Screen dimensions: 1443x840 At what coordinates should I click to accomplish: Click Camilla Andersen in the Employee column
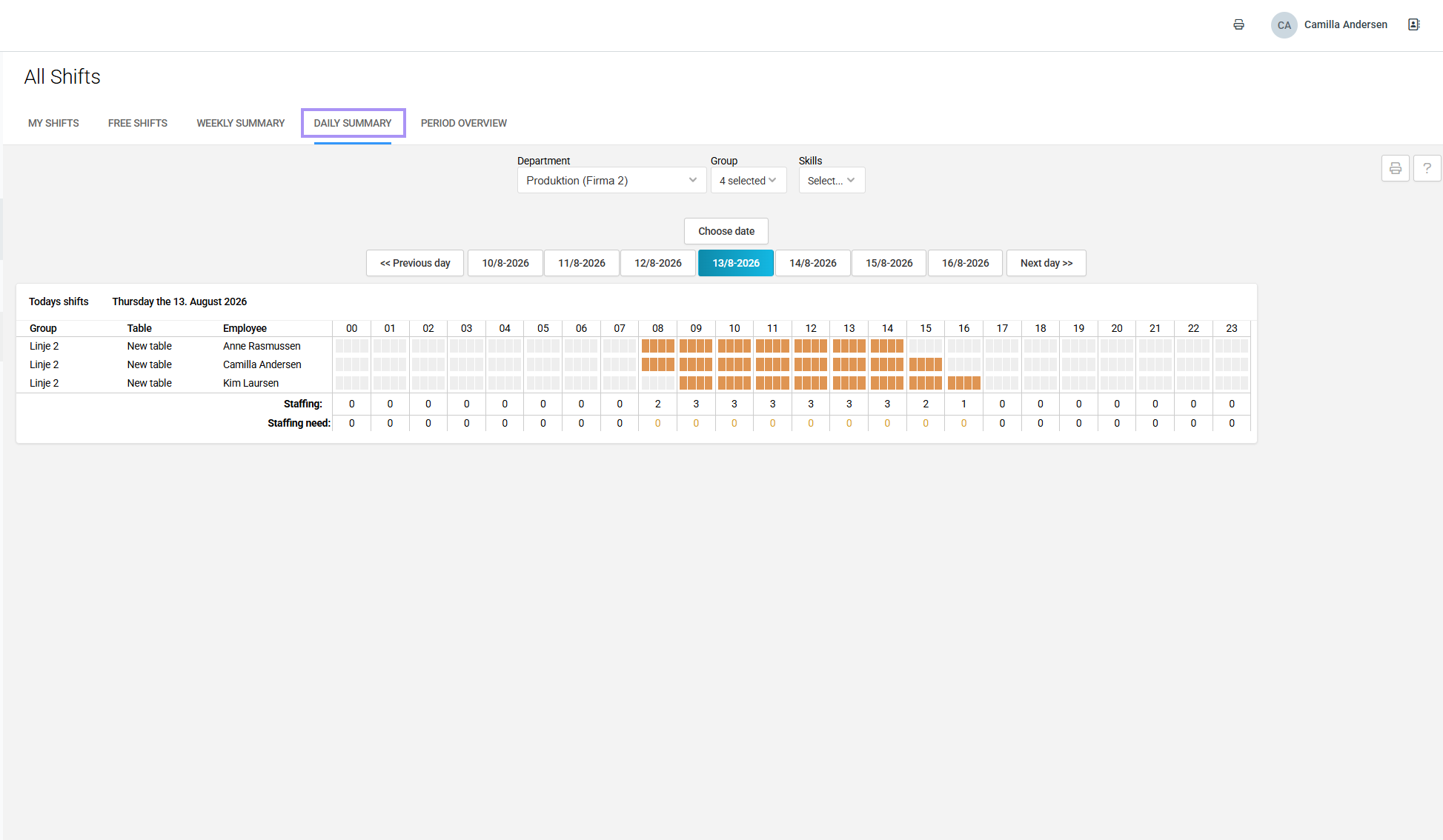(x=262, y=364)
